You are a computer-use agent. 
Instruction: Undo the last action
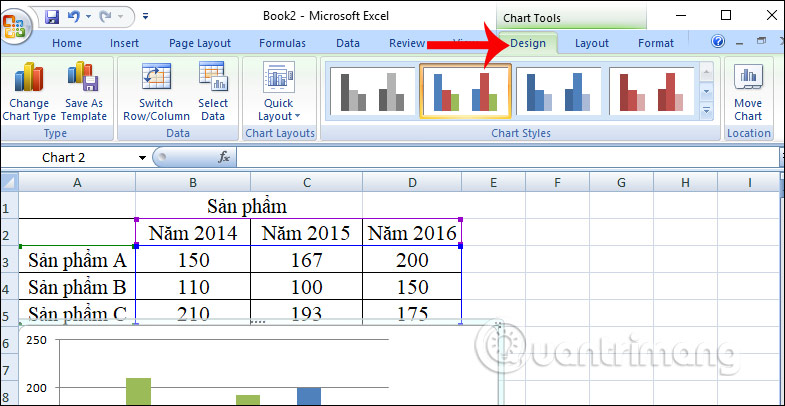click(x=74, y=17)
